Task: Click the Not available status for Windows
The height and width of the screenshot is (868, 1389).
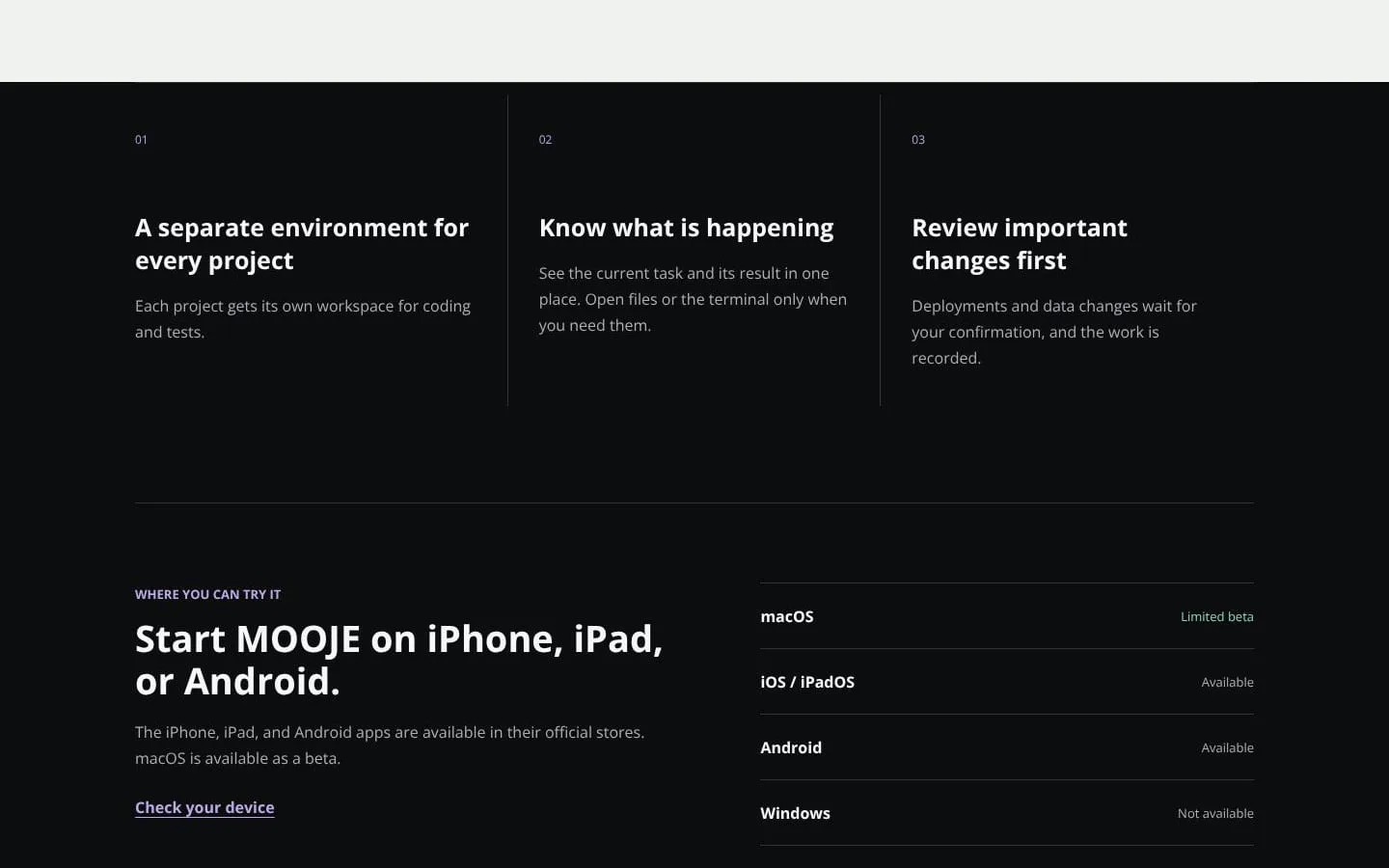Action: click(1215, 813)
